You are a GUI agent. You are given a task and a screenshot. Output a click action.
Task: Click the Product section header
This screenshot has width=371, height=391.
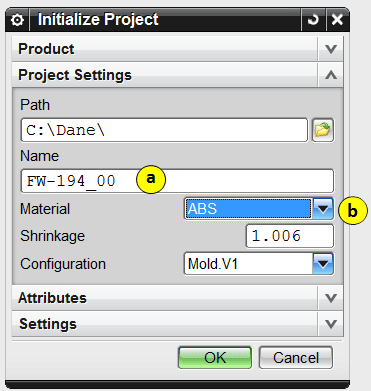pos(165,49)
